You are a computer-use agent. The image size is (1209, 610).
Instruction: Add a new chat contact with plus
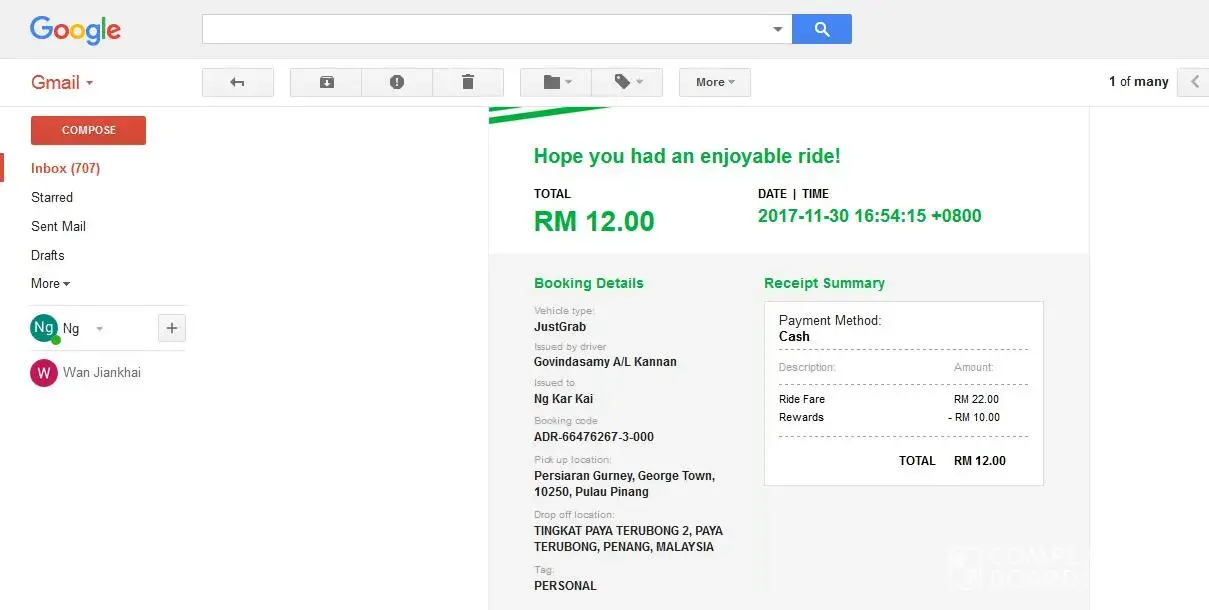click(x=171, y=328)
